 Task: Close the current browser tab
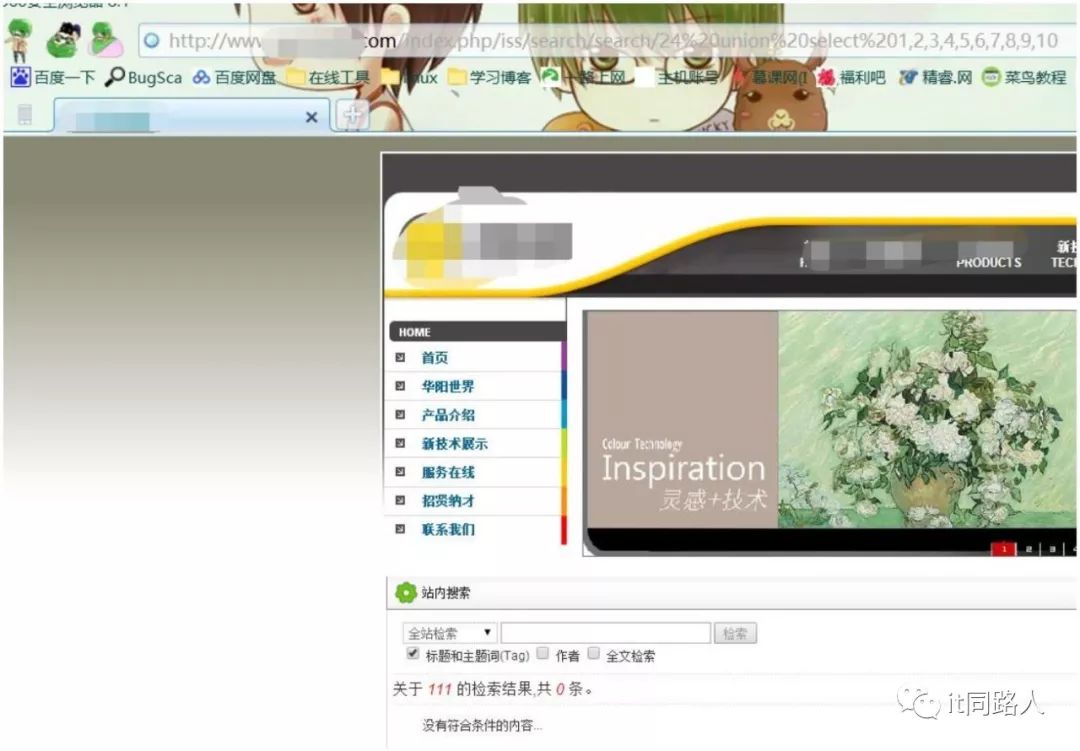pyautogui.click(x=311, y=117)
